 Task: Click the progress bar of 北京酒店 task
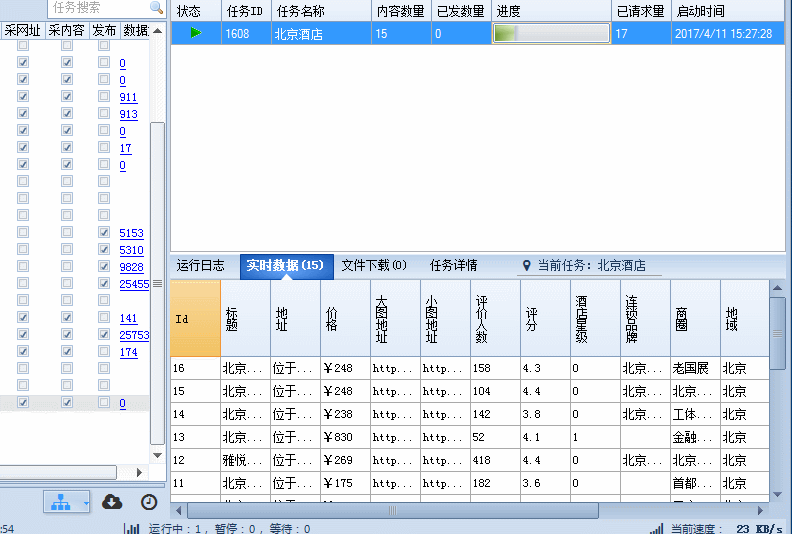tap(551, 33)
